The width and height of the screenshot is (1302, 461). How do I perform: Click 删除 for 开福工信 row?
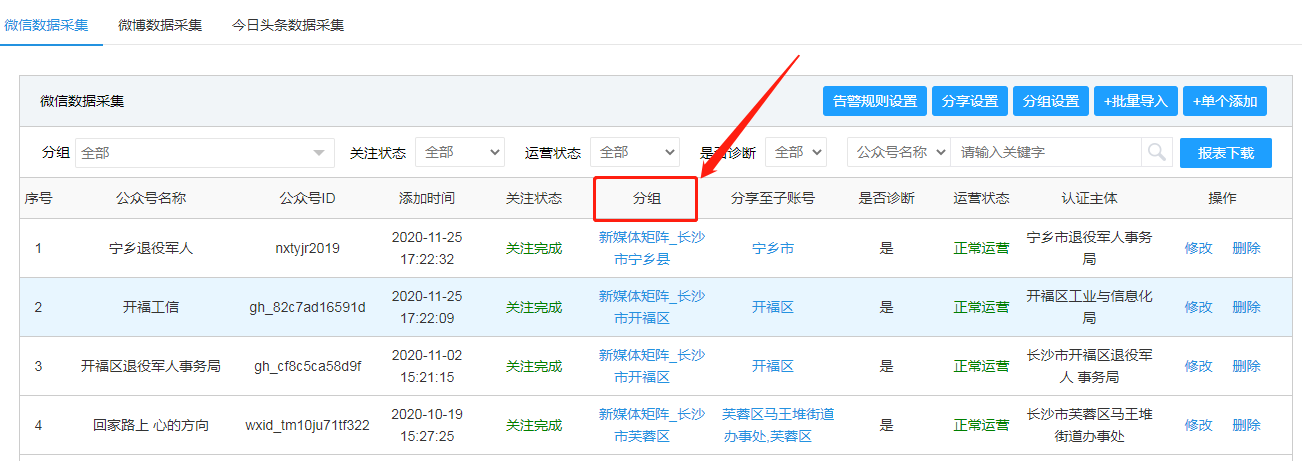tap(1246, 307)
